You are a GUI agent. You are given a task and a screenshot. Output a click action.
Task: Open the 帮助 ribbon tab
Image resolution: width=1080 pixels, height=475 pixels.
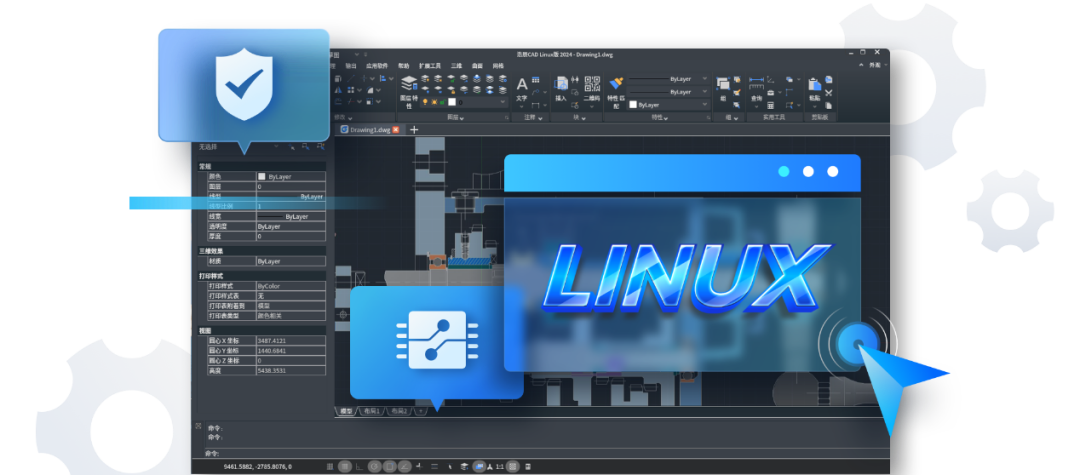[x=404, y=65]
